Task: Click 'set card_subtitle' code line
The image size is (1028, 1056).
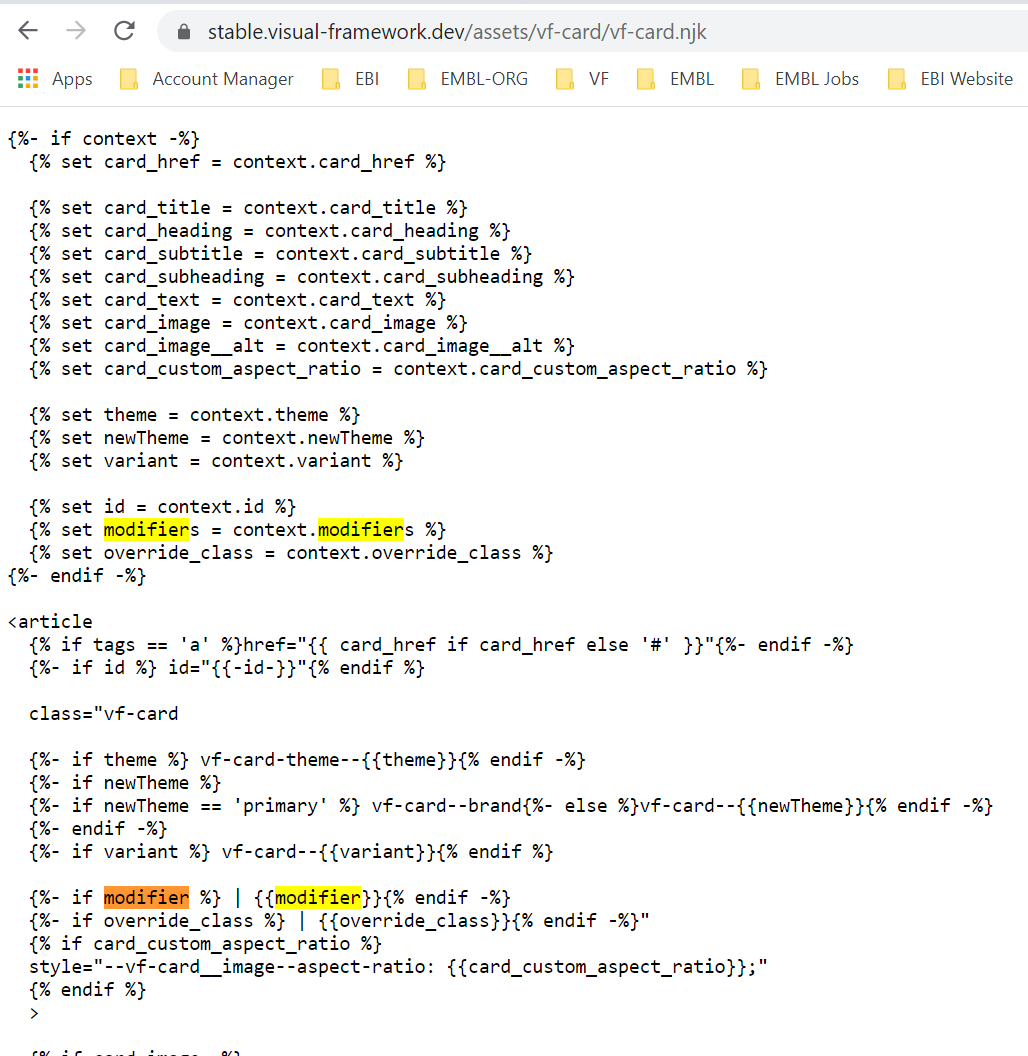Action: 281,254
